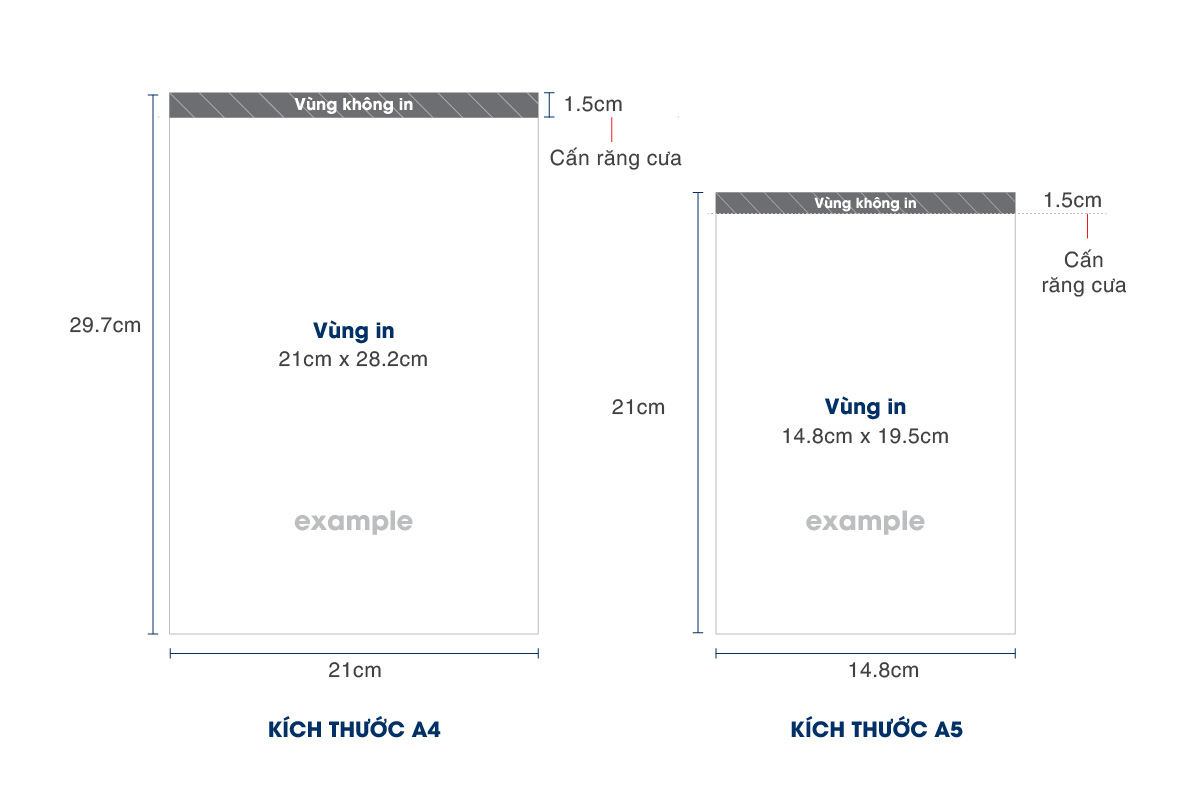Click the red pointer line under A4 1.5cm

click(611, 129)
